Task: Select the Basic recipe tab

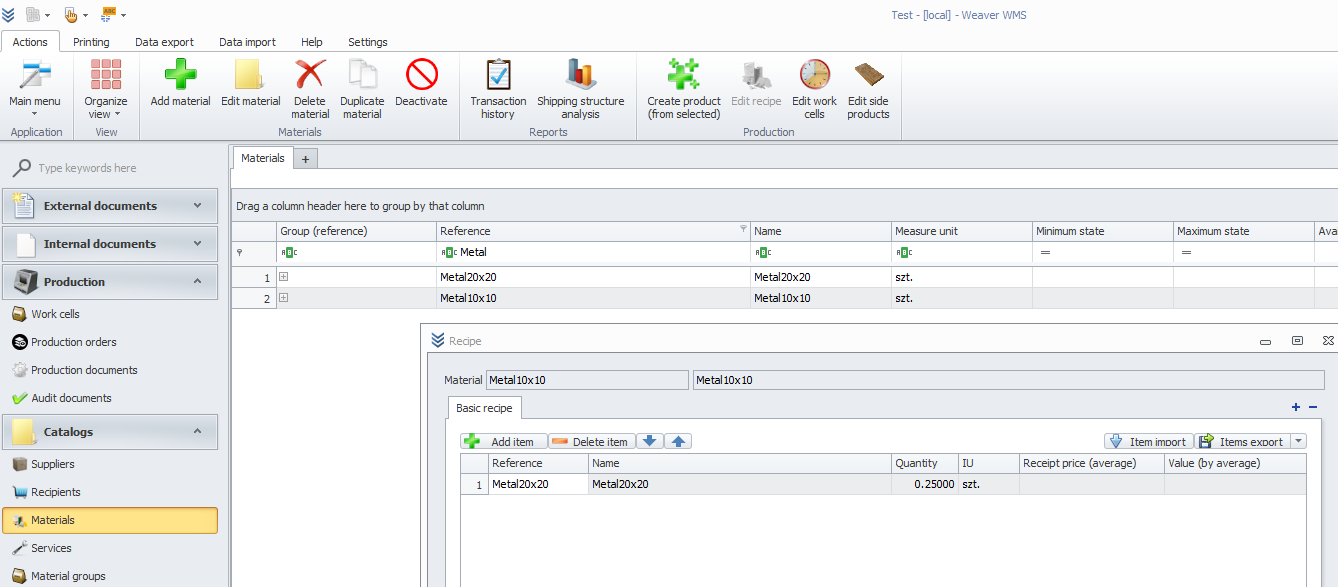Action: pos(484,408)
